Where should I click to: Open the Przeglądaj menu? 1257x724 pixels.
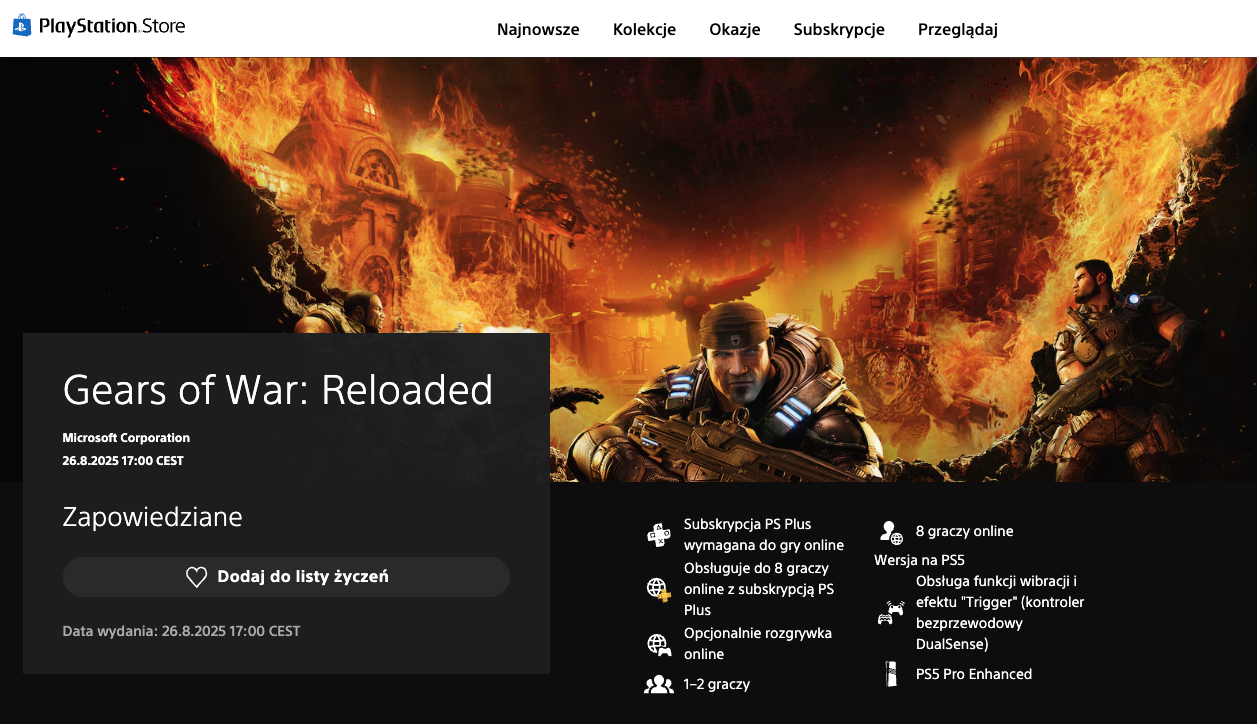[958, 29]
